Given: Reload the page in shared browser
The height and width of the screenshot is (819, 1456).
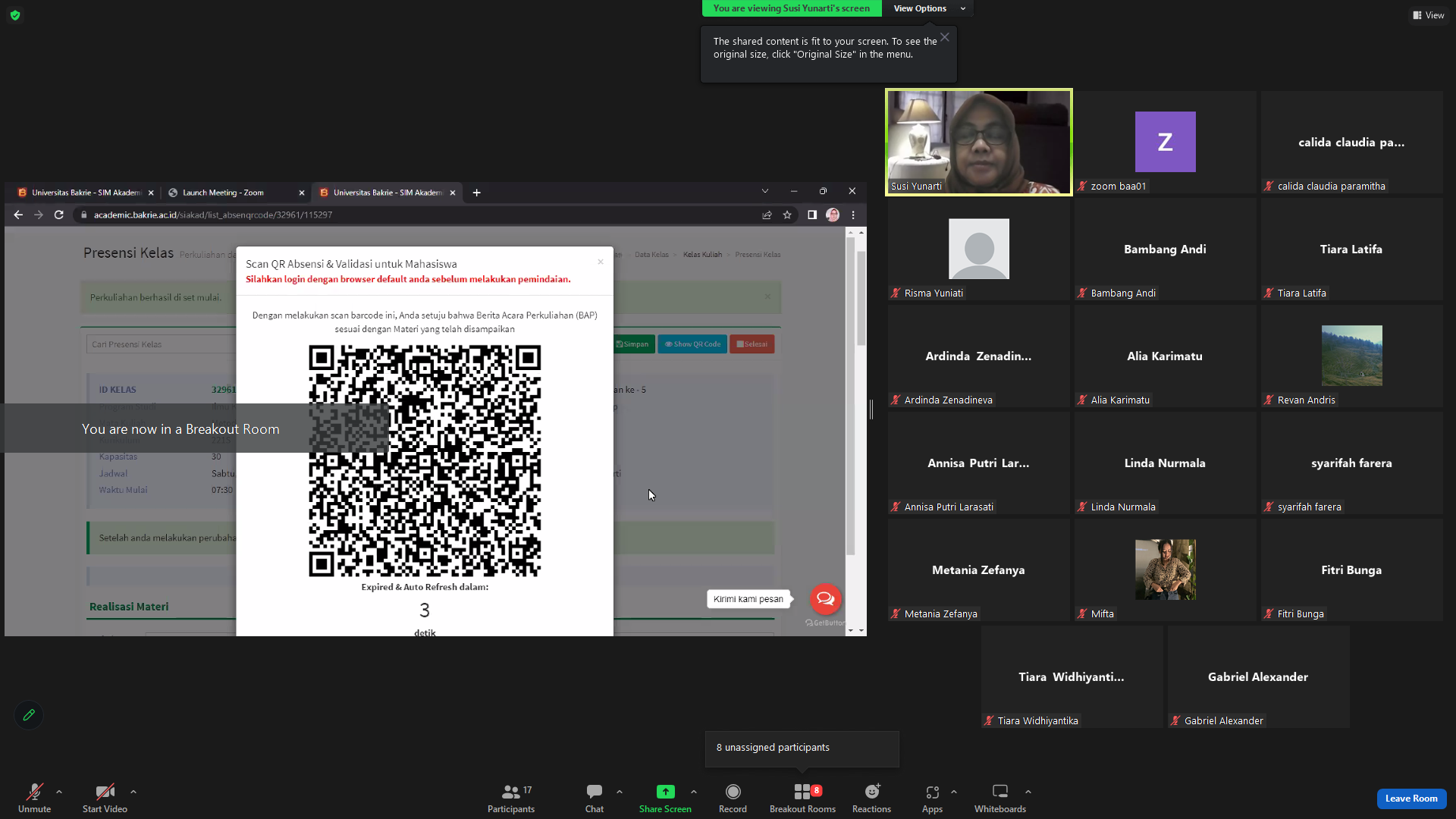Looking at the screenshot, I should pos(58,215).
